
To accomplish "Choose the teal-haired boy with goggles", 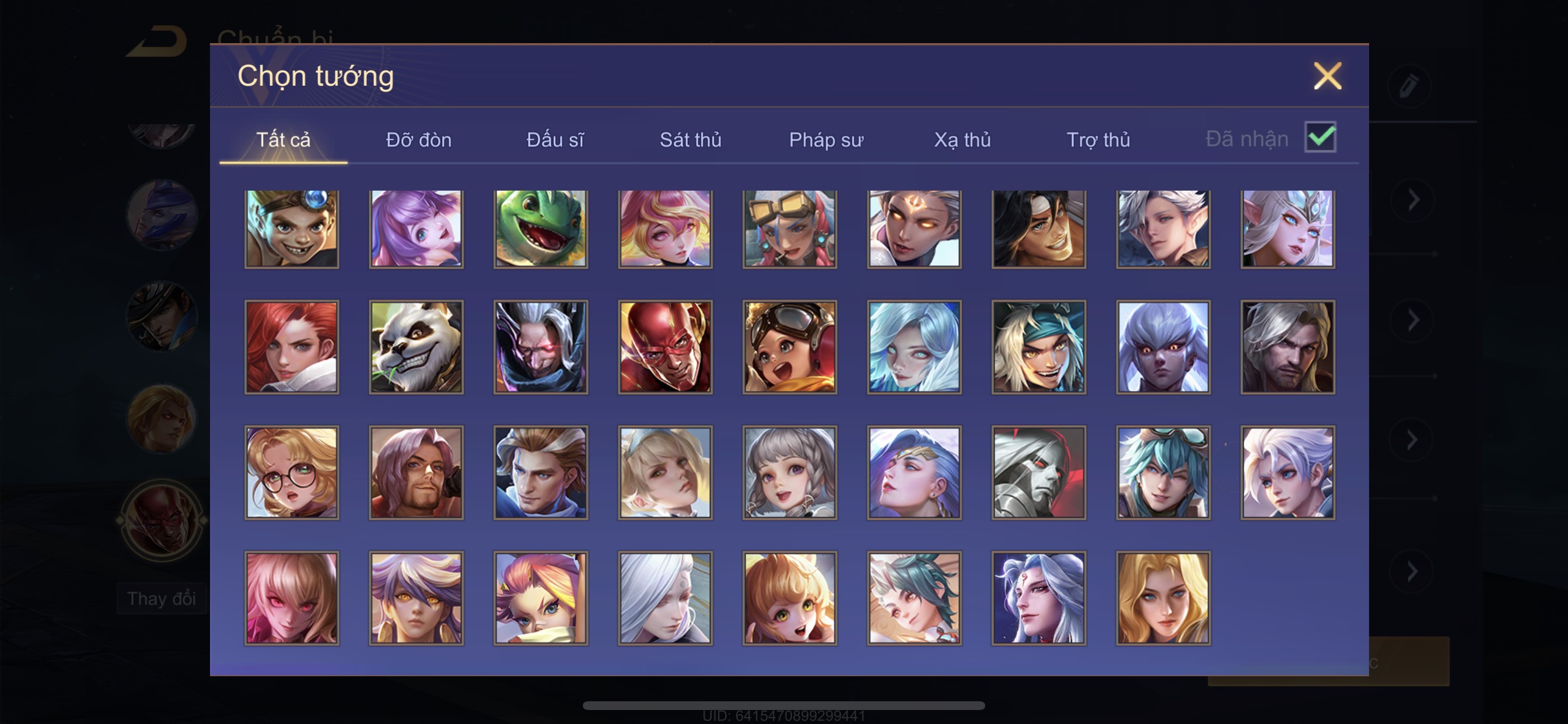I will coord(1163,473).
